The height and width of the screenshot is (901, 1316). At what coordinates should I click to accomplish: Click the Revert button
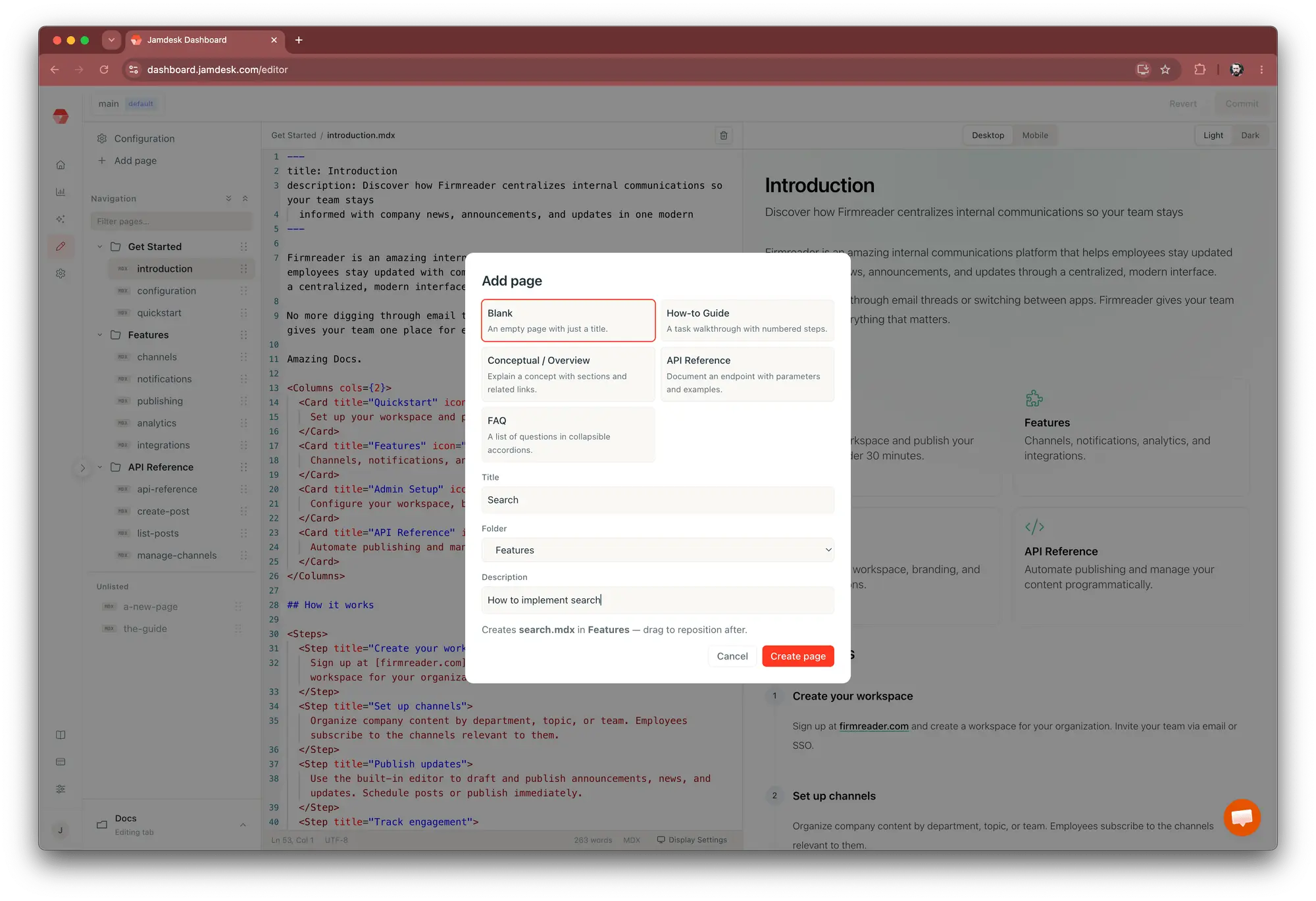(1182, 104)
